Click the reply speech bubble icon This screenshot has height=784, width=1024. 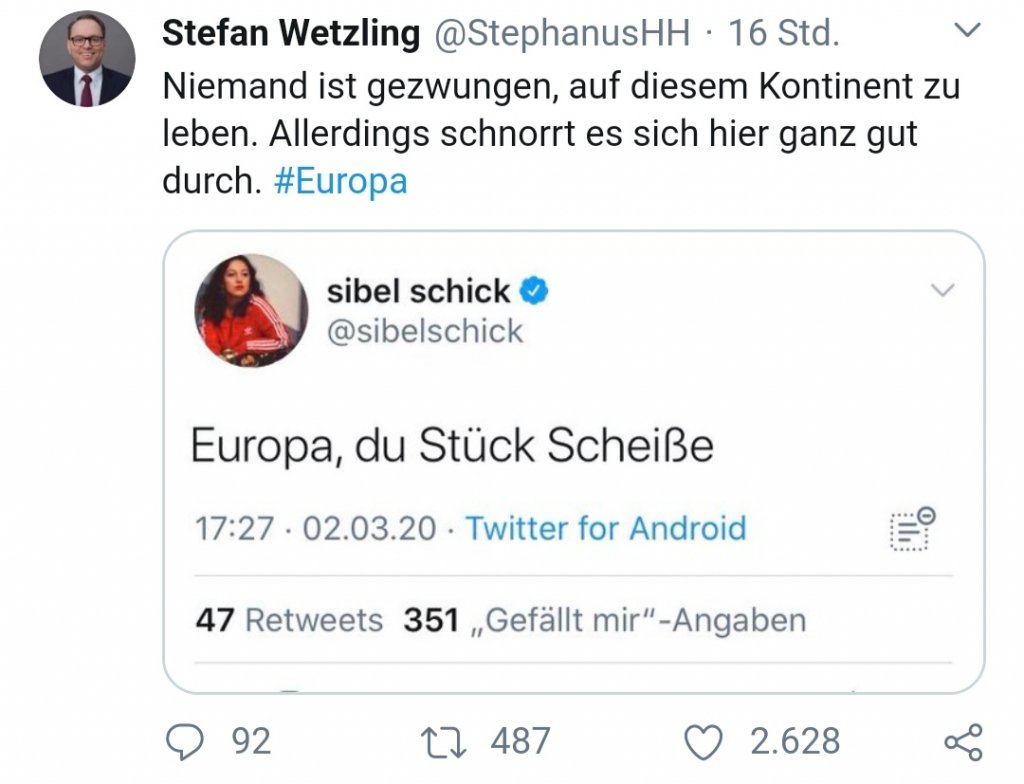[x=186, y=741]
